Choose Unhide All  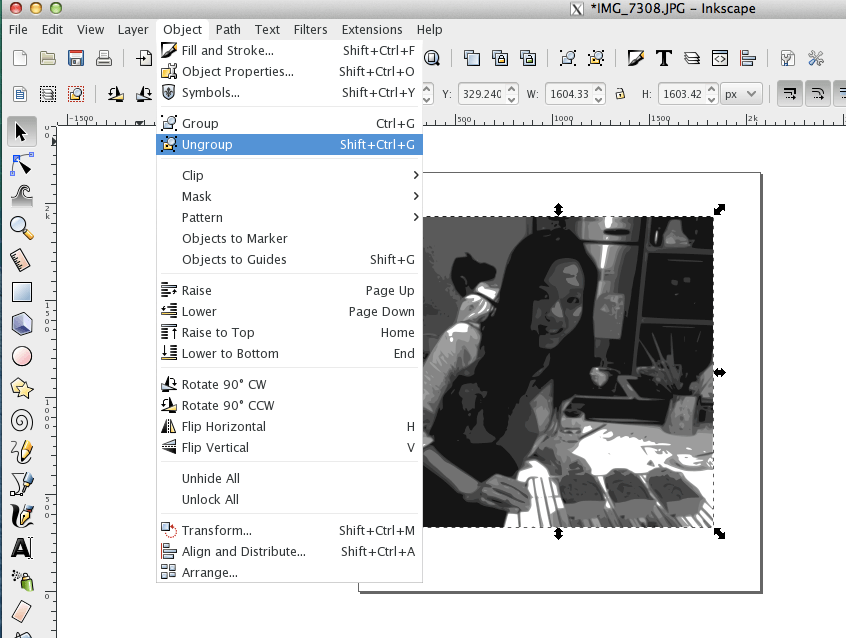[x=289, y=478]
